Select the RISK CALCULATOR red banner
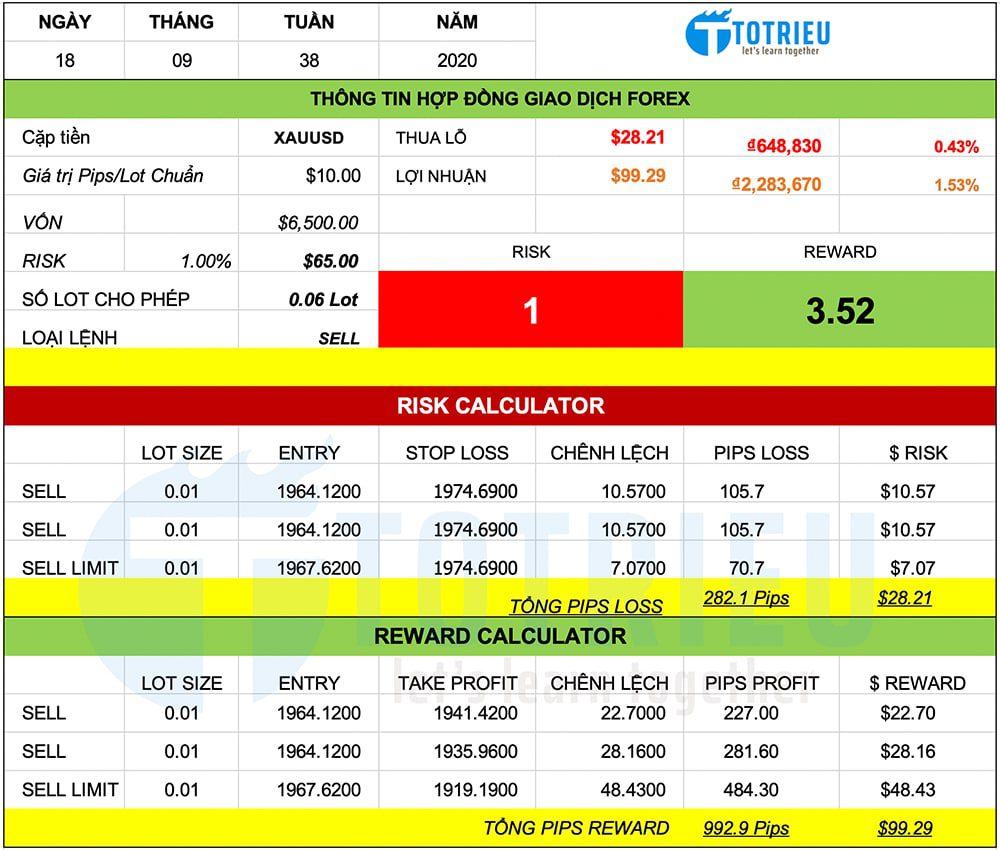 click(x=500, y=406)
